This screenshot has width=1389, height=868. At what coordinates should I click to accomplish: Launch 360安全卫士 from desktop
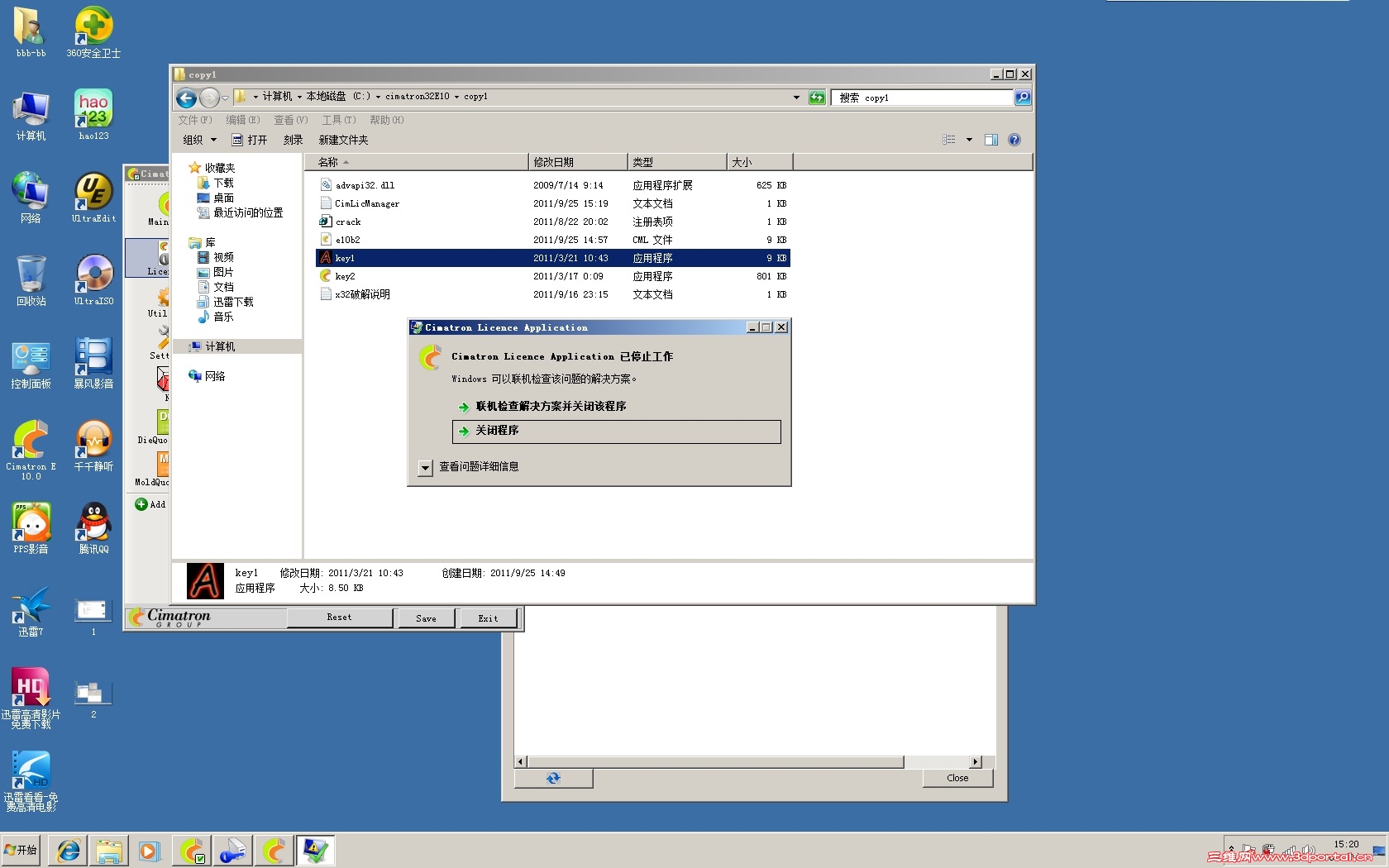point(93,31)
